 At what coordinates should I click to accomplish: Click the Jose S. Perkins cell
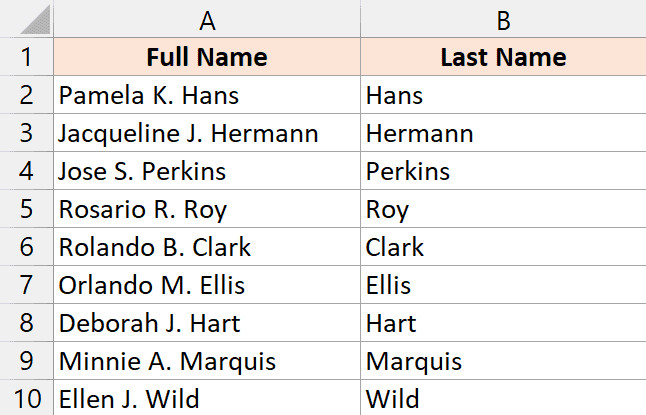click(x=207, y=172)
